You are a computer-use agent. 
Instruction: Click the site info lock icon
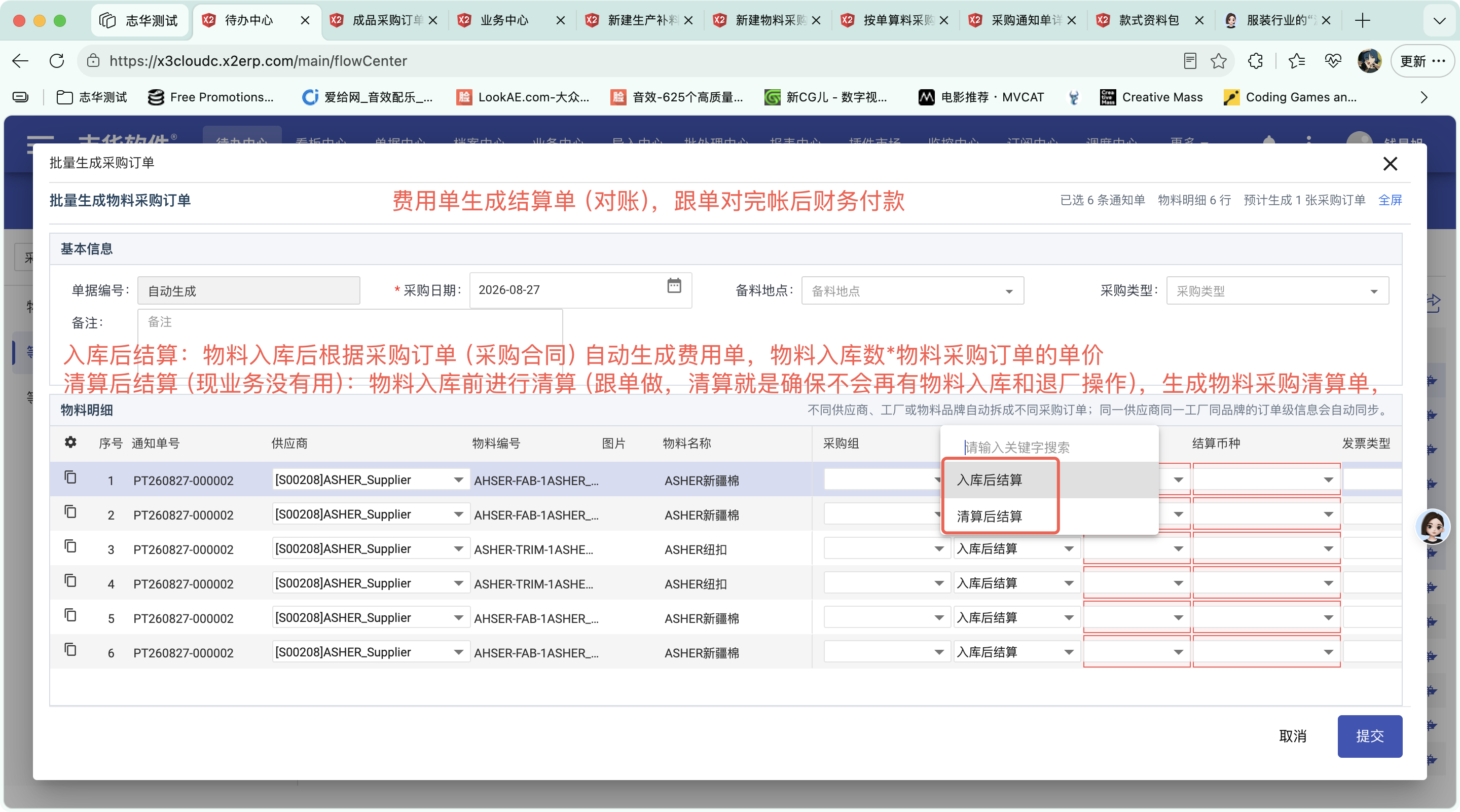coord(93,61)
